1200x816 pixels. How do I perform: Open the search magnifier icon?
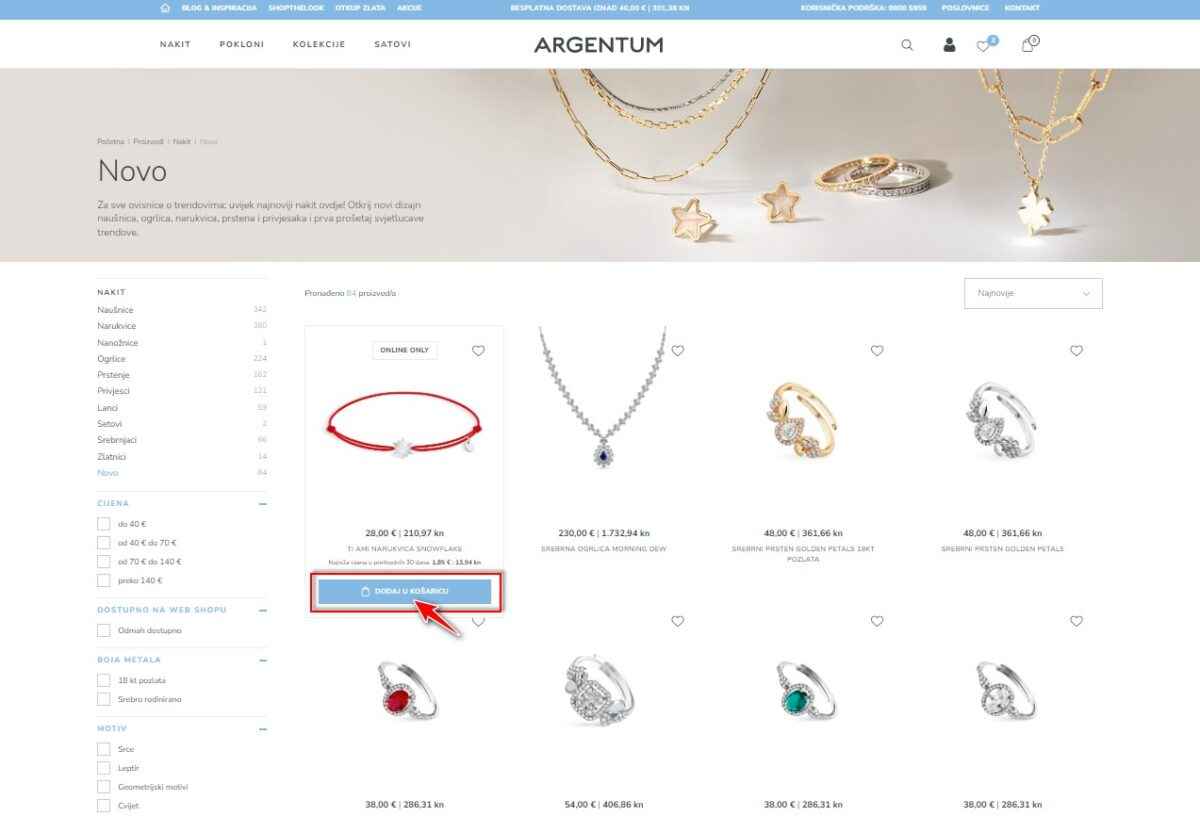[x=907, y=45]
